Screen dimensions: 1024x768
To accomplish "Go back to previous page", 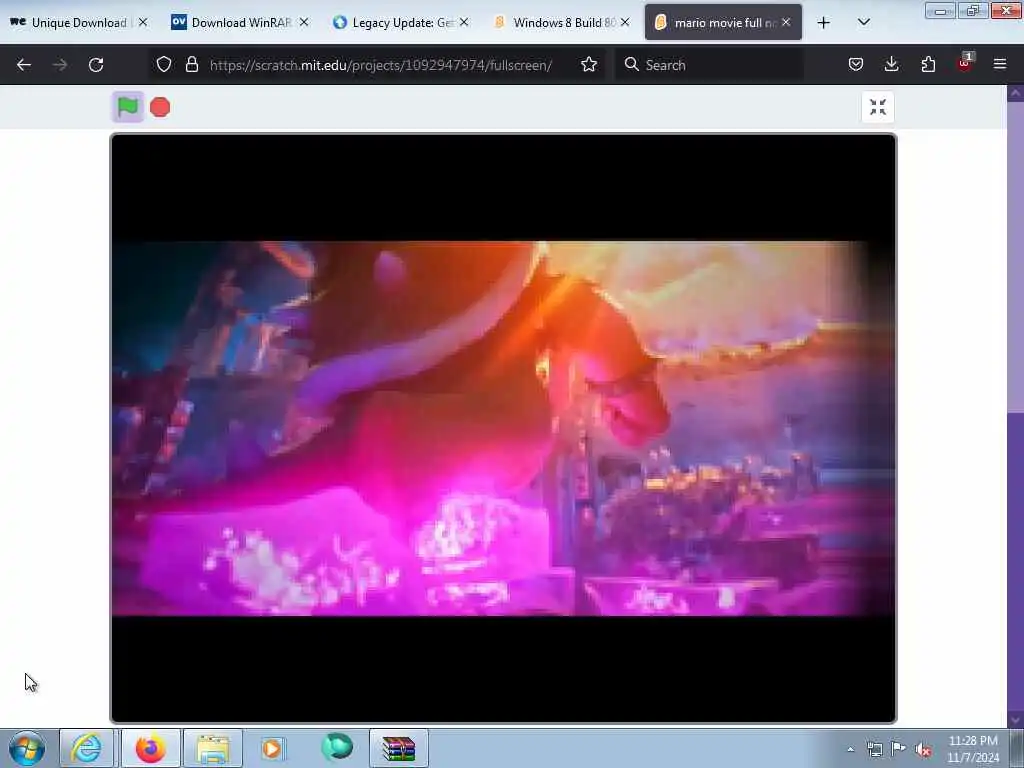I will [24, 65].
